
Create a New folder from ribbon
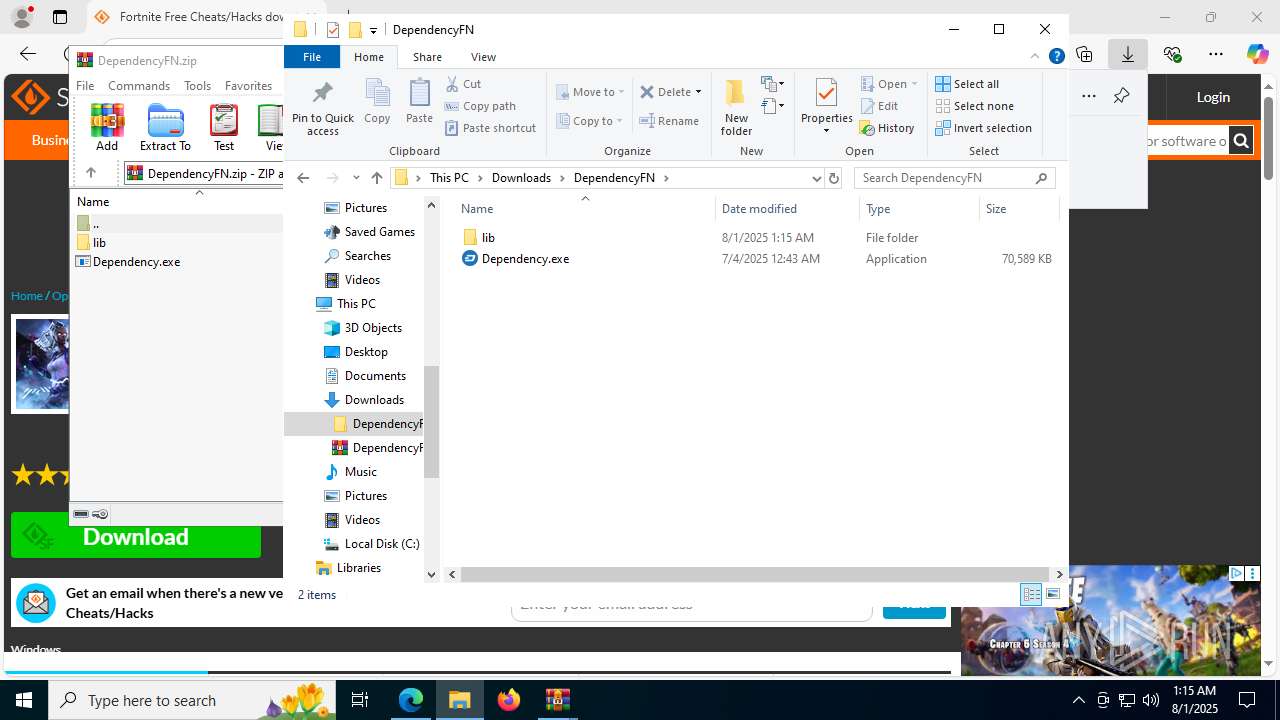pos(736,108)
